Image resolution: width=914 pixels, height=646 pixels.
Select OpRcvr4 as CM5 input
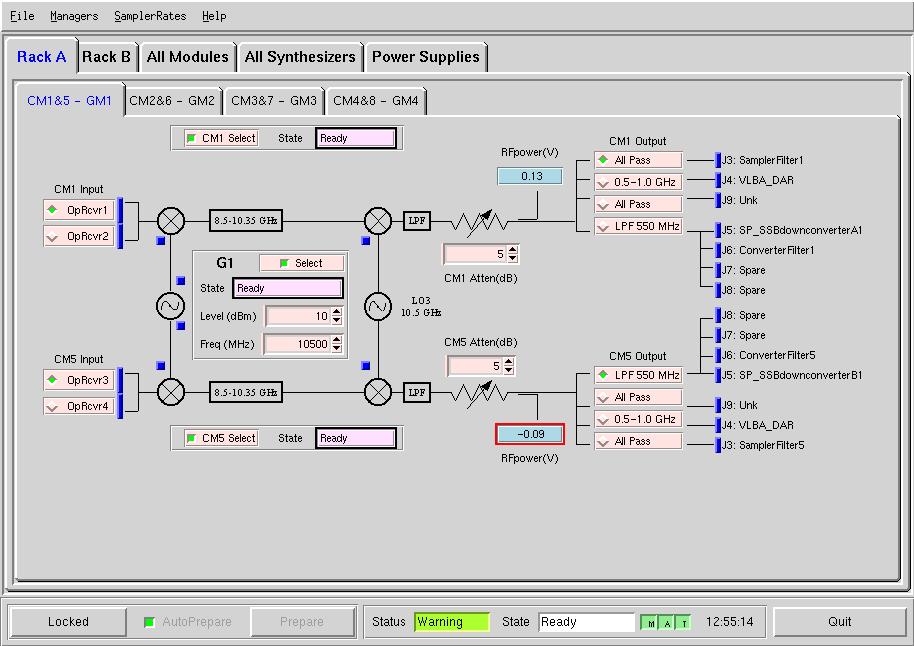[x=79, y=406]
